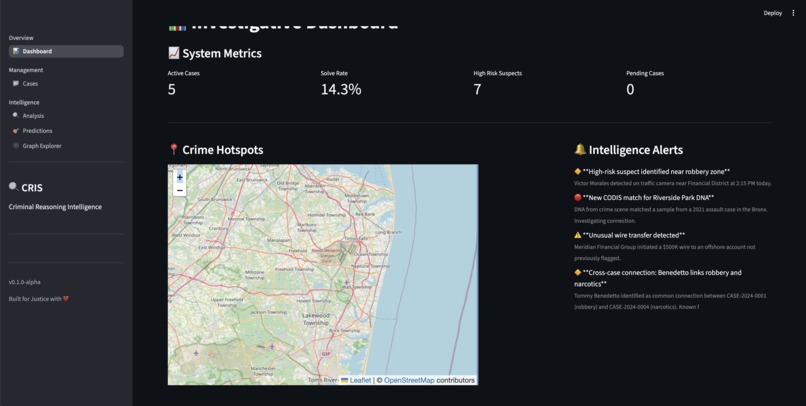Click the System Metrics heading
Screen dimensions: 806x406
coord(222,53)
